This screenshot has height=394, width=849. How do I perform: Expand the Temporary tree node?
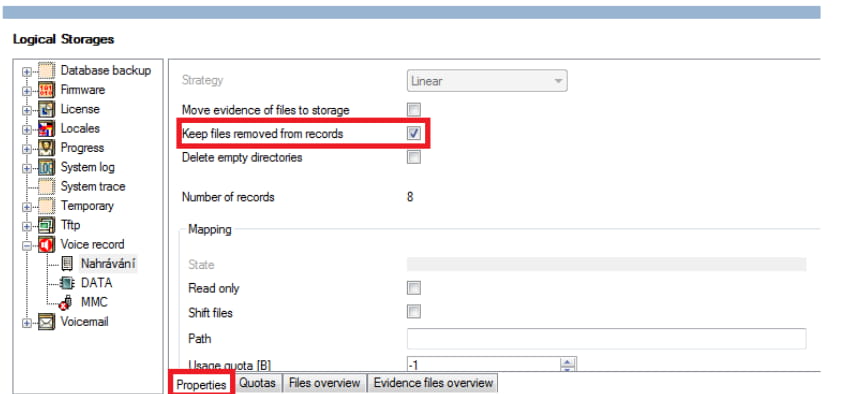point(27,207)
